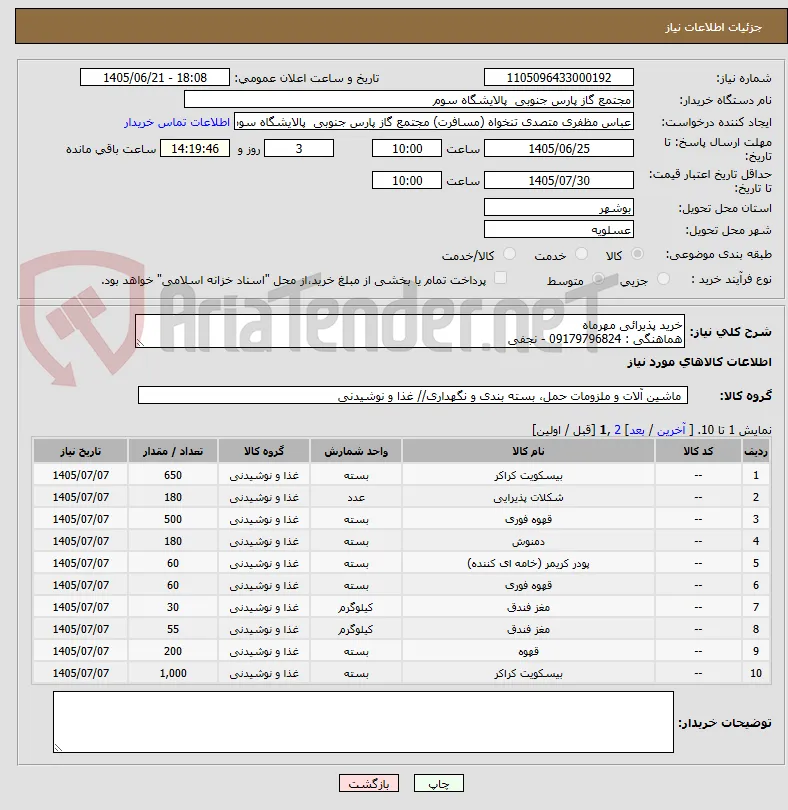Click the شماره نیاز field 1105096433000192
The image size is (788, 810).
pos(559,77)
